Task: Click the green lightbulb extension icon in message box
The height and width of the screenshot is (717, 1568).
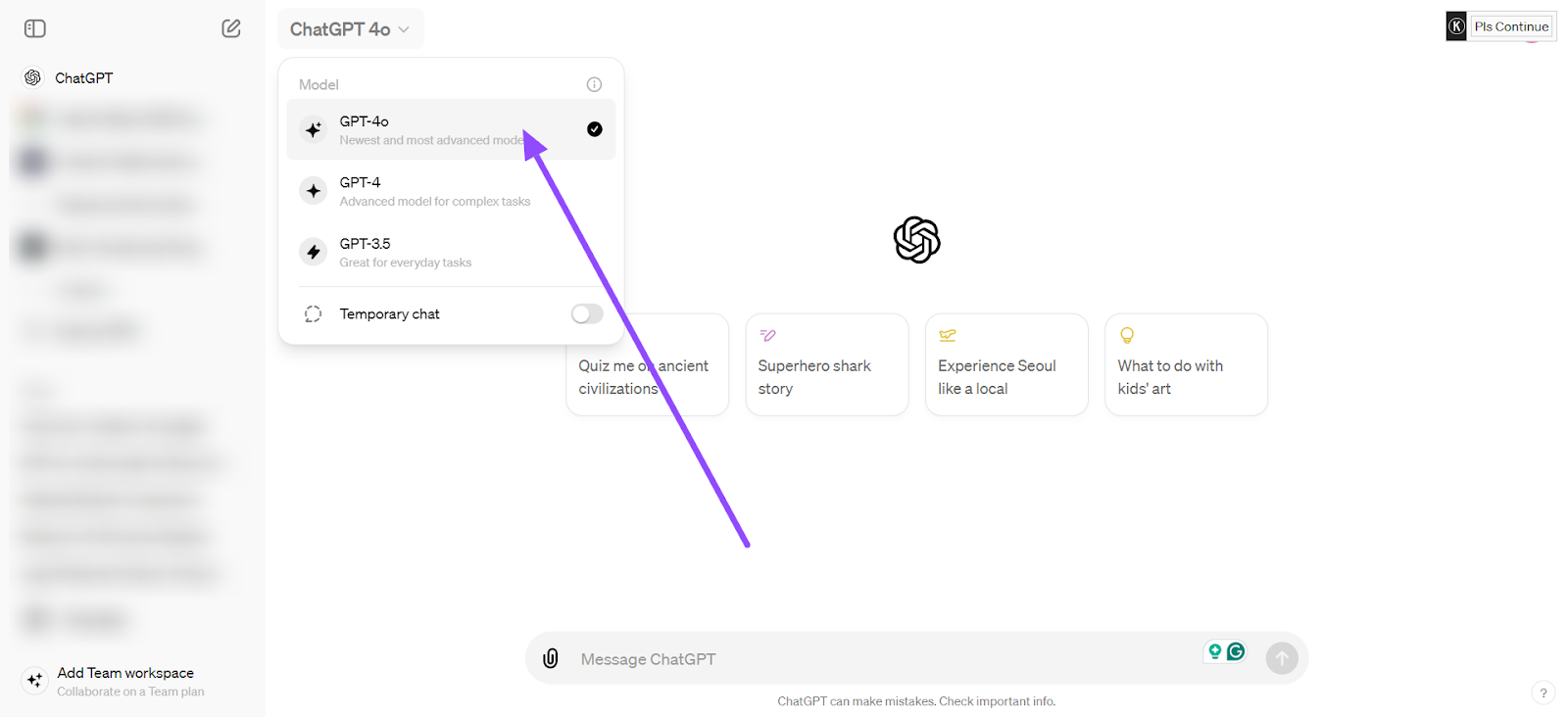Action: 1215,651
